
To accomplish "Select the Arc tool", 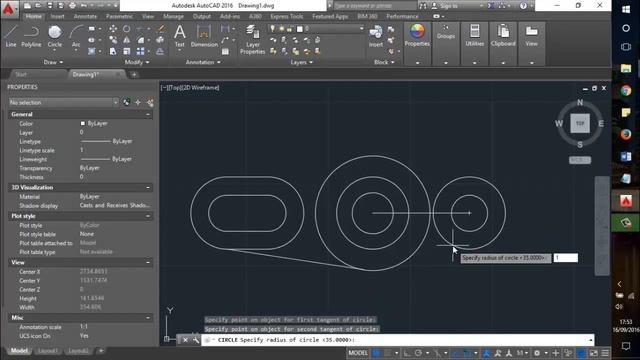I will [76, 36].
